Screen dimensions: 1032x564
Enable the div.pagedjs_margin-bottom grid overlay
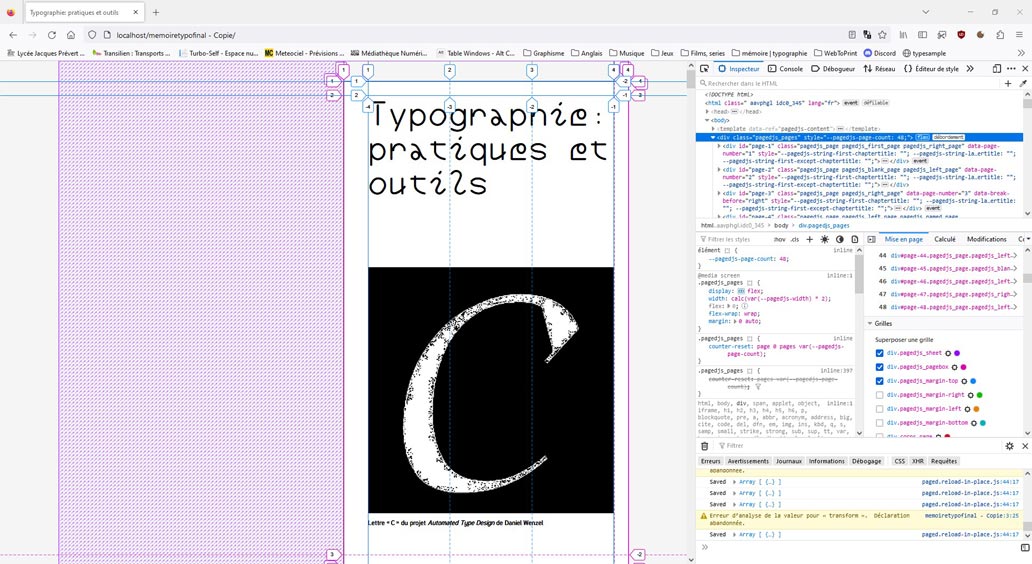[879, 423]
